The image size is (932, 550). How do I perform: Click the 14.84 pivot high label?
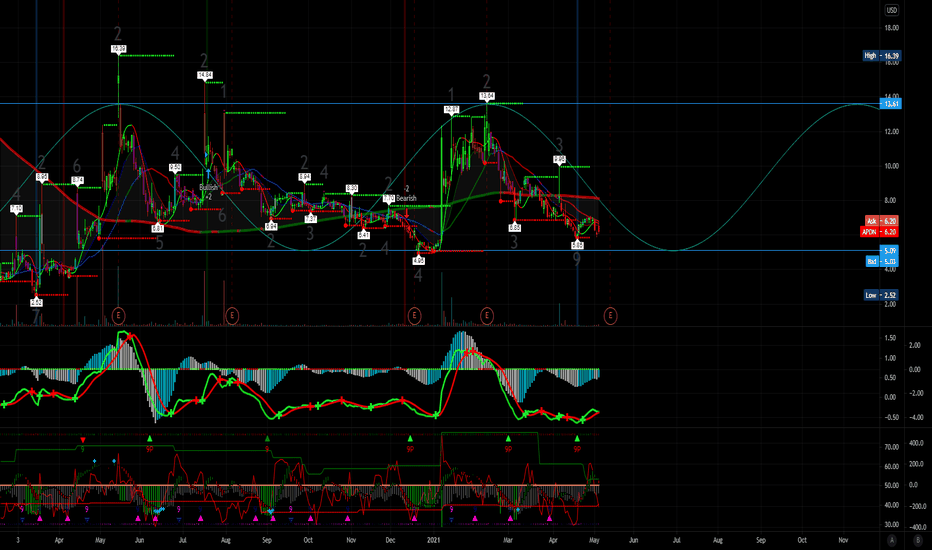205,75
